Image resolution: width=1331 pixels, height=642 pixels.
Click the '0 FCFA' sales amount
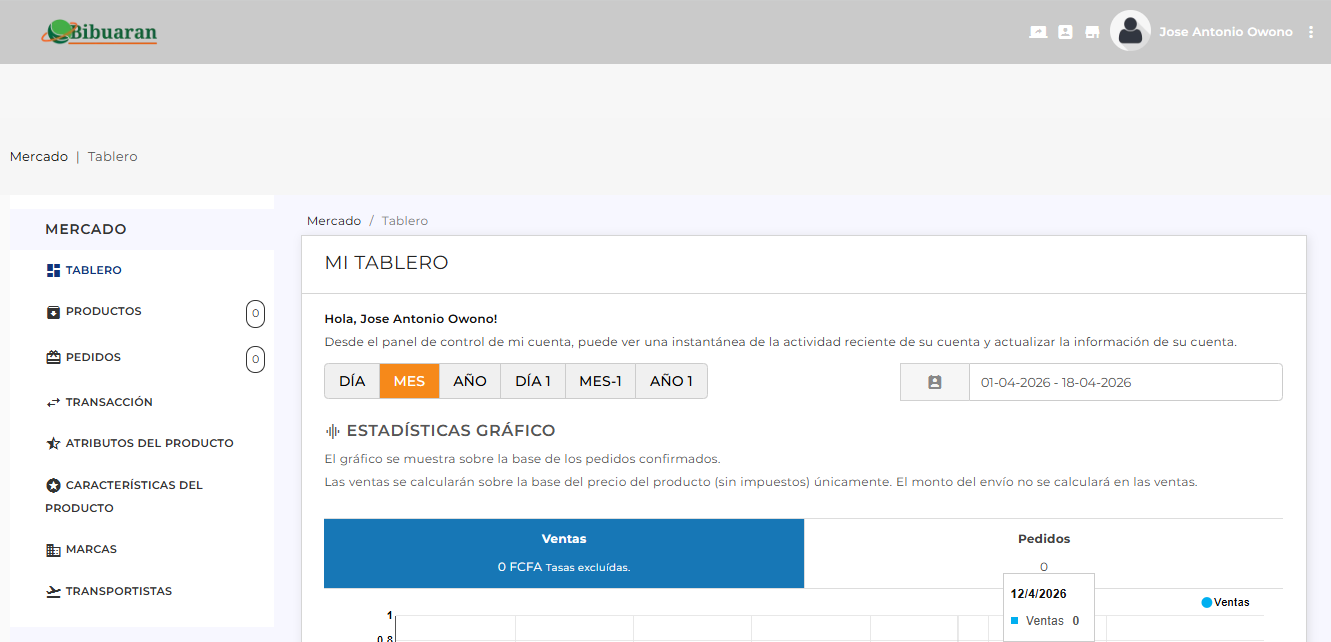[x=520, y=567]
